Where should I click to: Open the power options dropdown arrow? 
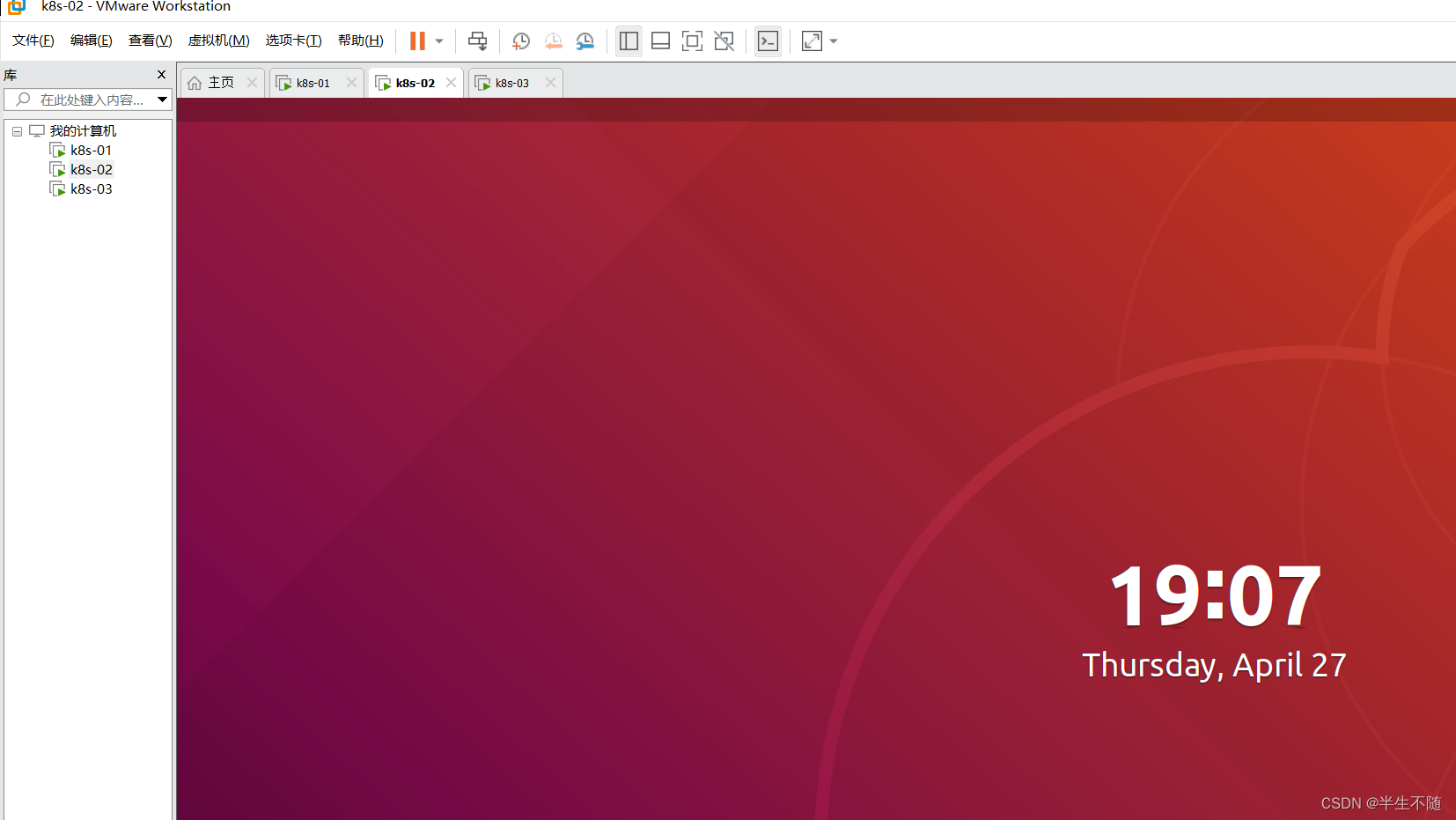click(439, 41)
